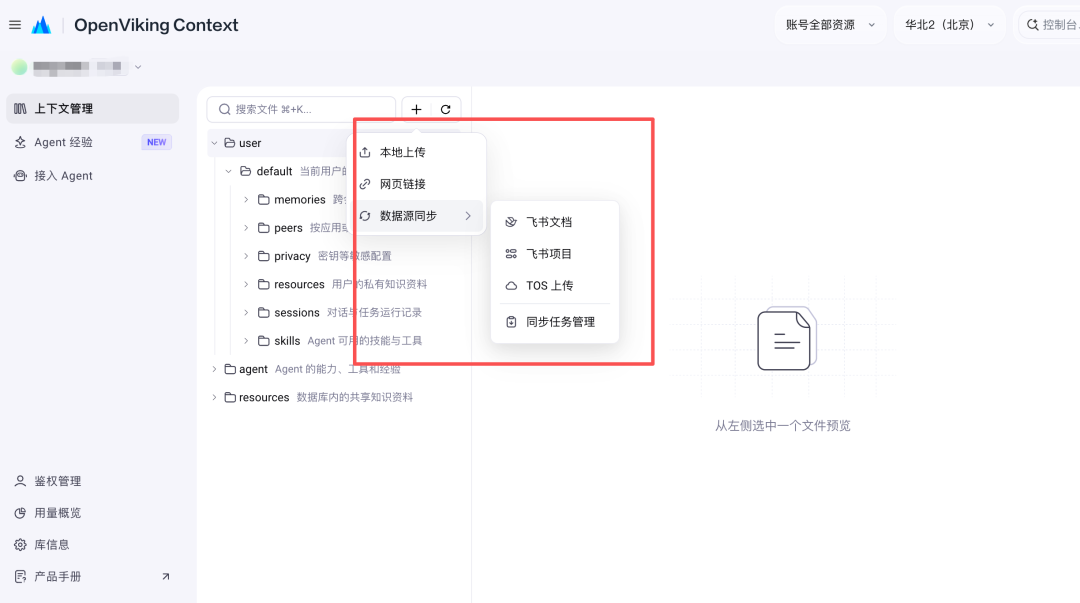Expand the agent folder
Screen dimensions: 1080x603
(214, 369)
